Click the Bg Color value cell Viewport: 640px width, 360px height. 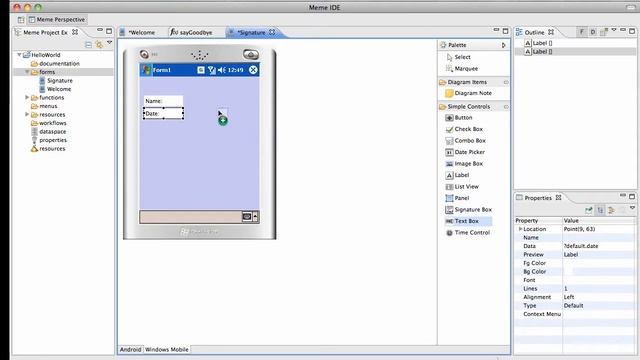(x=599, y=271)
